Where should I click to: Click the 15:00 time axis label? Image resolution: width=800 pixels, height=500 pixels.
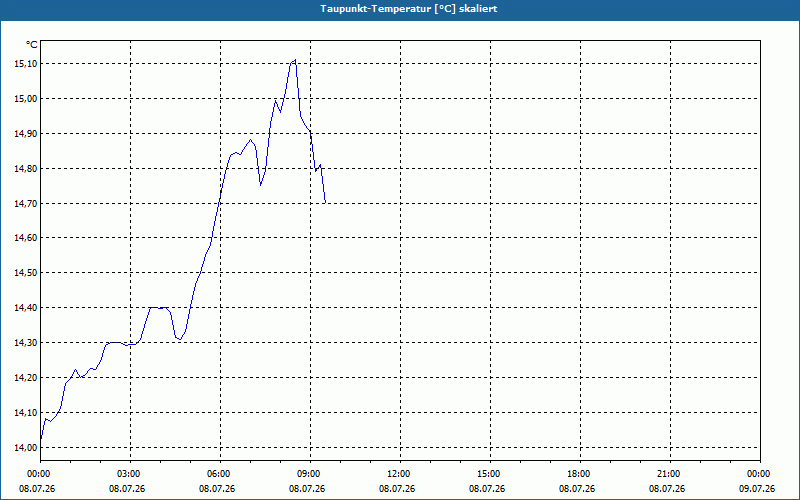490,474
